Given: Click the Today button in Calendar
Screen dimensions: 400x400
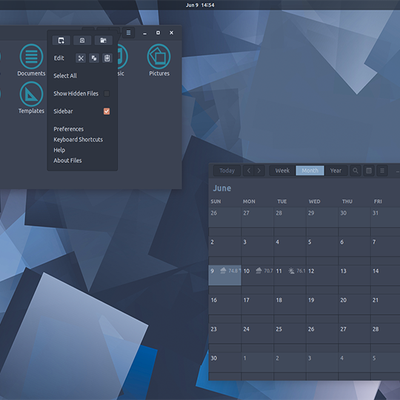Looking at the screenshot, I should [227, 171].
